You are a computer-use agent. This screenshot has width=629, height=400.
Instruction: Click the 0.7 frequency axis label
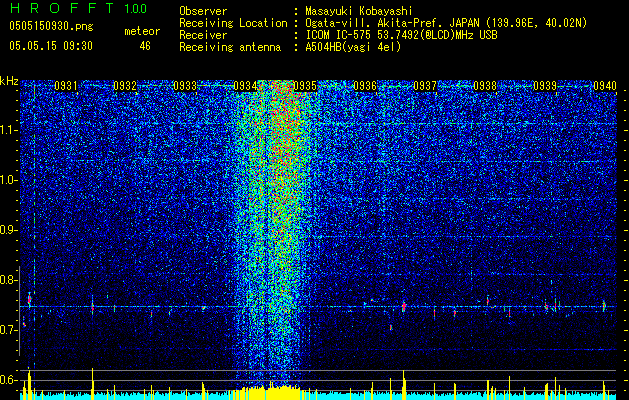coord(9,330)
